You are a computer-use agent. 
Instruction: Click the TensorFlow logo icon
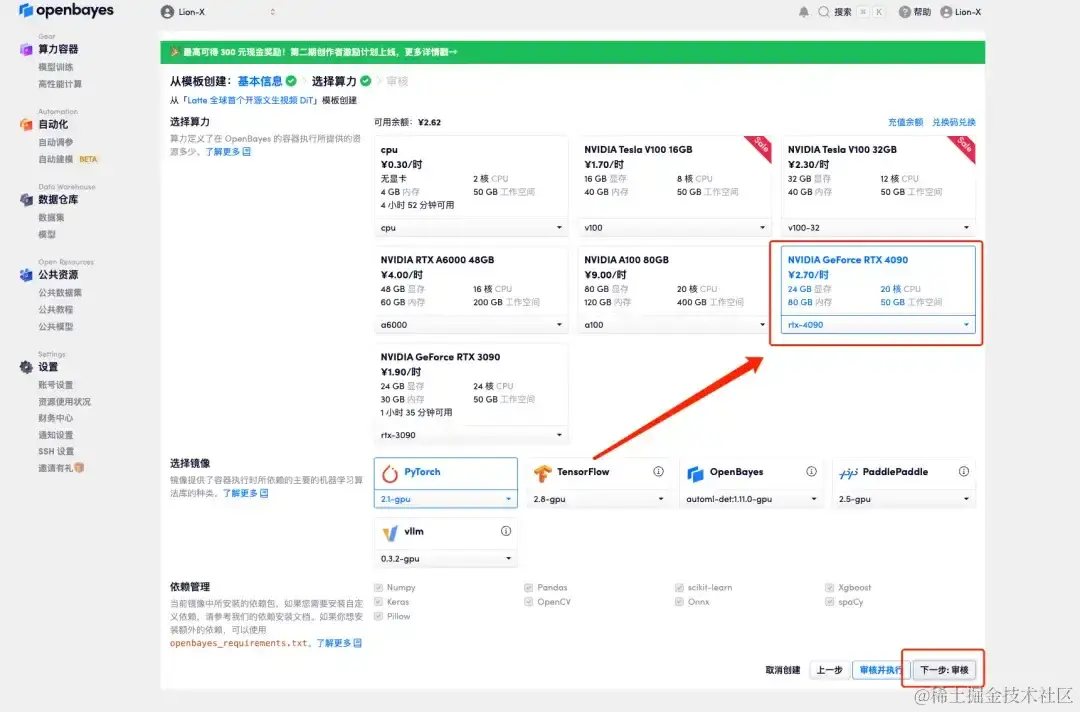pos(543,474)
